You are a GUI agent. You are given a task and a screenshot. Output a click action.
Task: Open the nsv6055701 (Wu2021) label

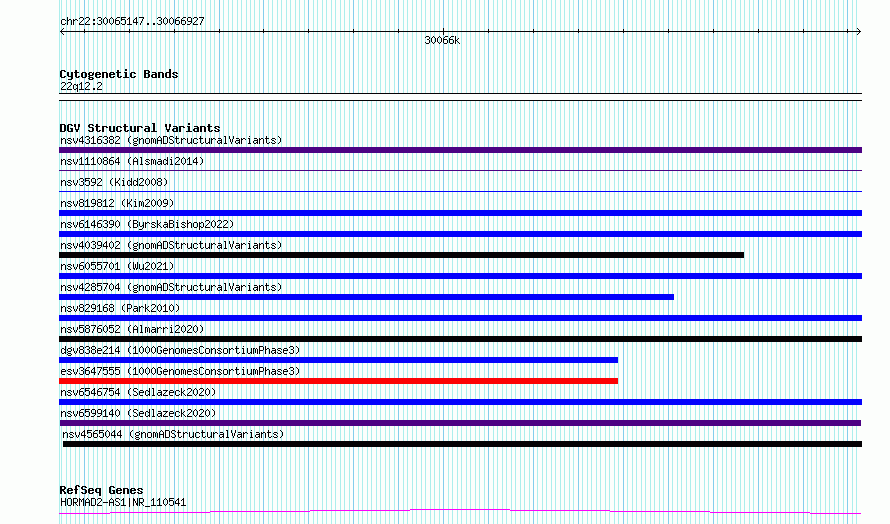pyautogui.click(x=117, y=266)
